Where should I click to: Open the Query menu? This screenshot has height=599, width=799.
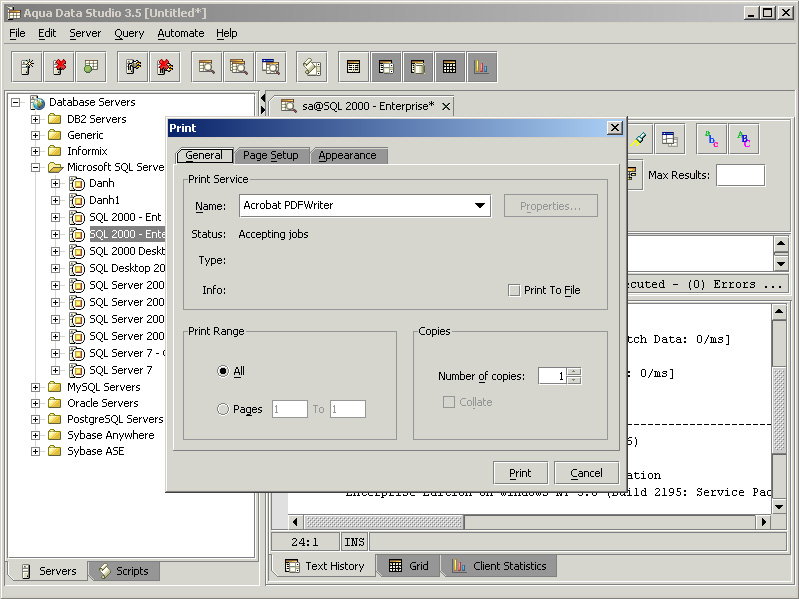129,33
